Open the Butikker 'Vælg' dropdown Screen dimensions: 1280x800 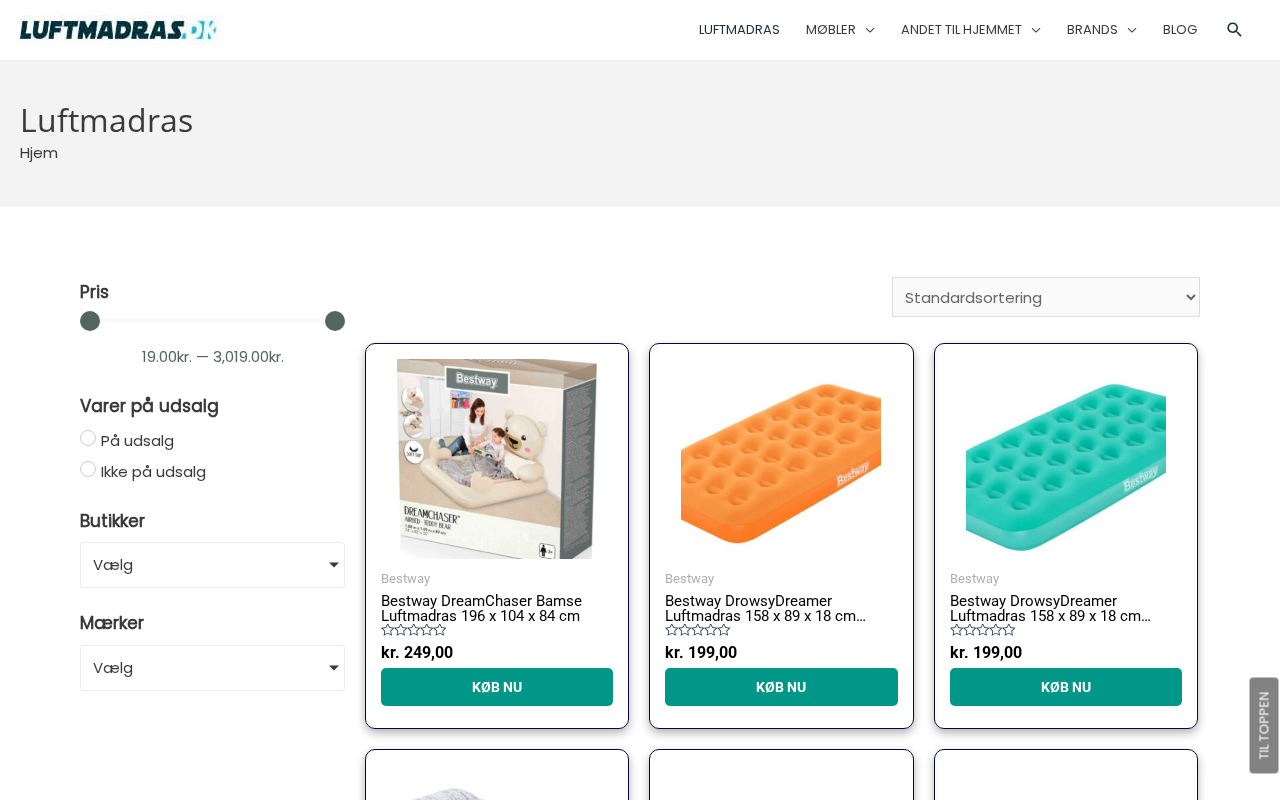tap(212, 565)
